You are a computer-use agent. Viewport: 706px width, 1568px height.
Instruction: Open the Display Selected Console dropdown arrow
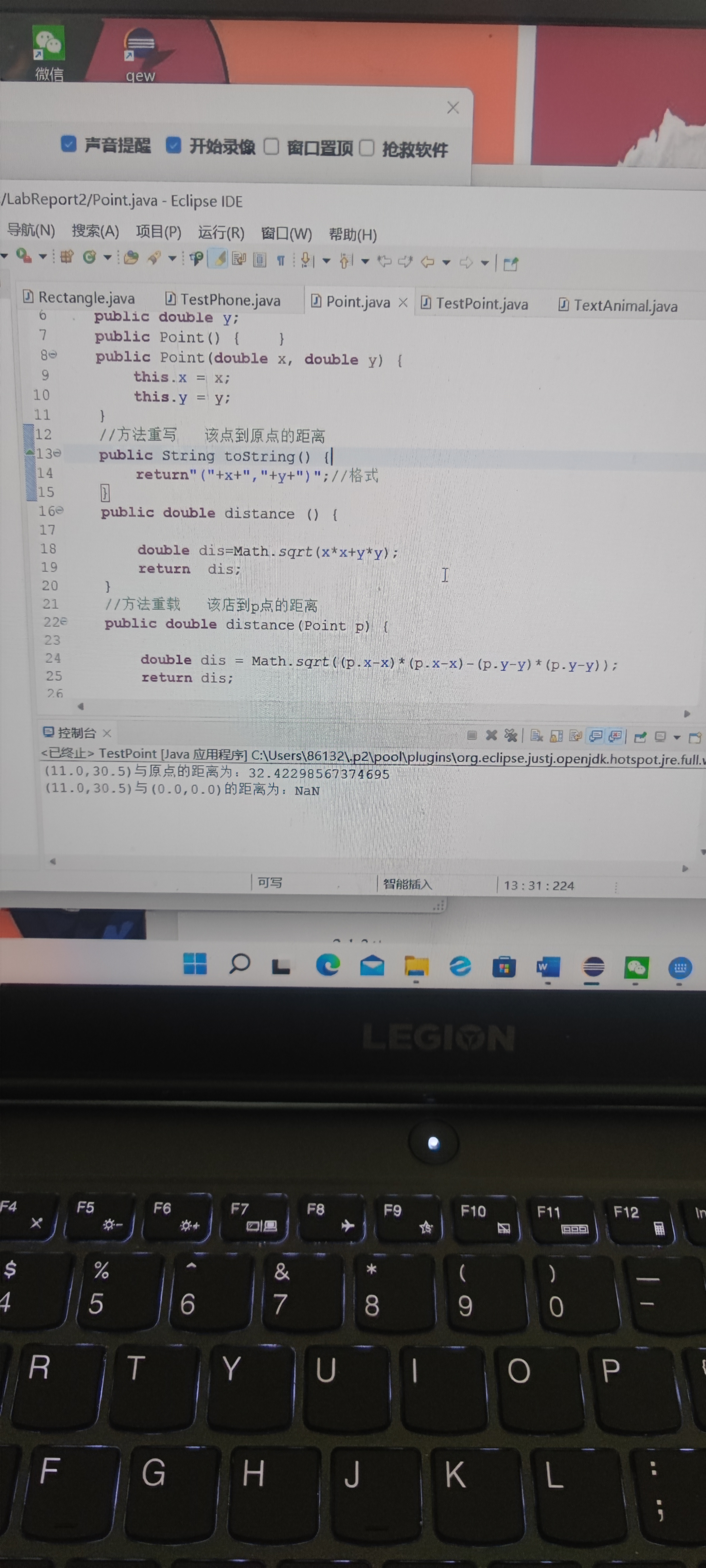pos(677,737)
